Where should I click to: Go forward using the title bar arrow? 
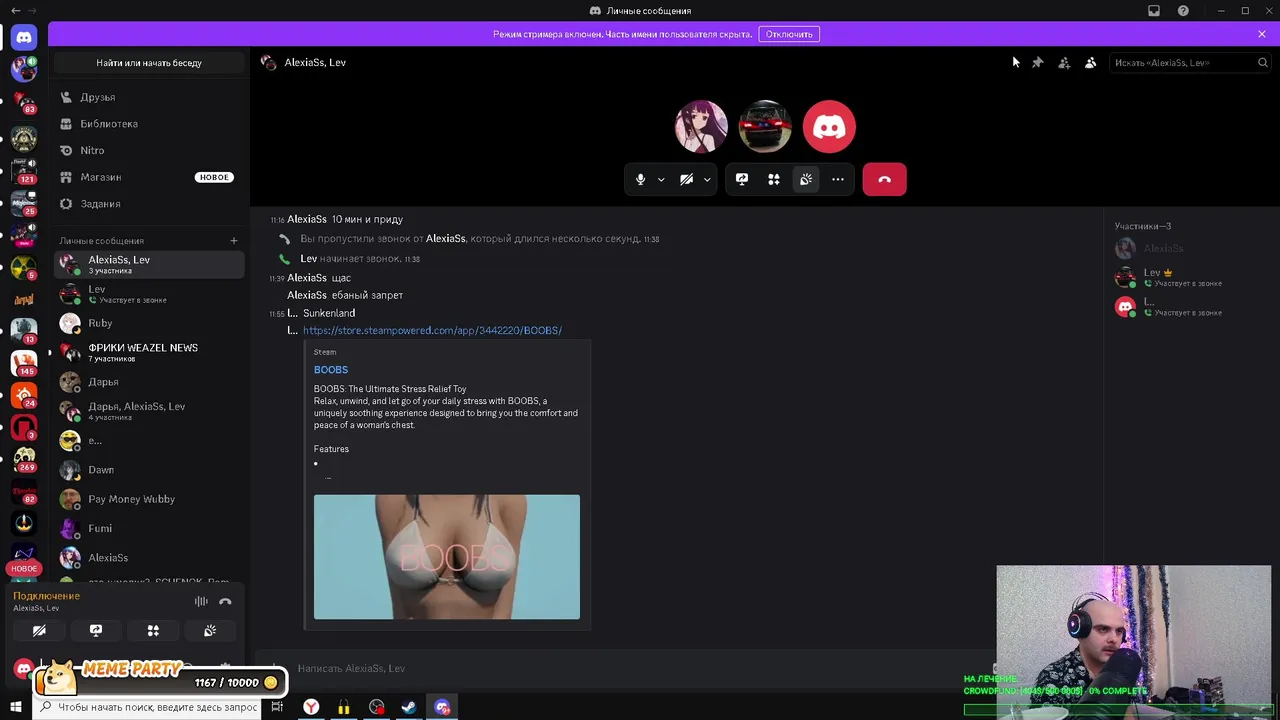click(x=34, y=11)
